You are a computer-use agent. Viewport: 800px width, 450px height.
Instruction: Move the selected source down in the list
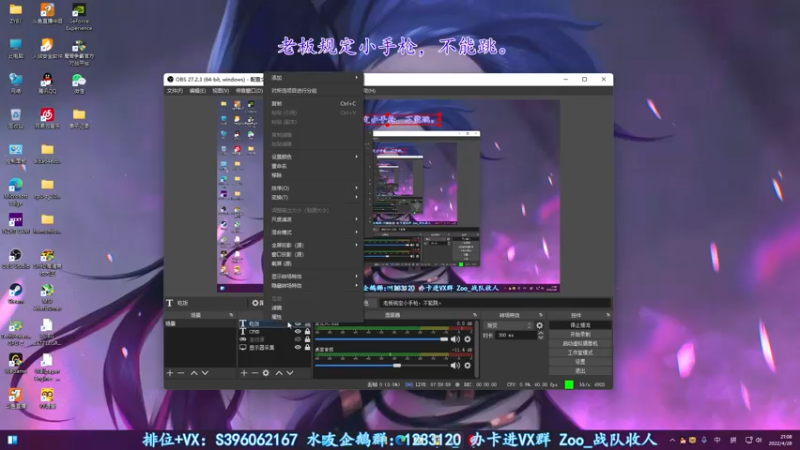(x=290, y=373)
